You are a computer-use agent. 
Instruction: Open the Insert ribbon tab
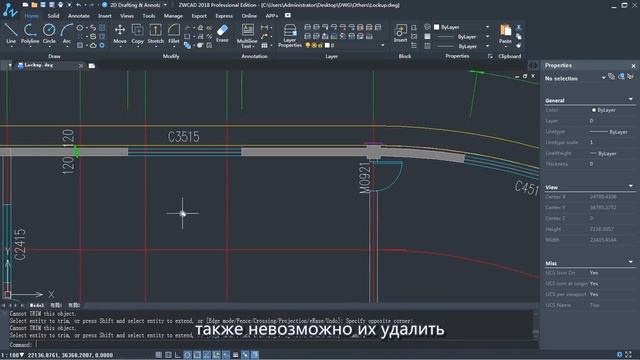[x=104, y=16]
